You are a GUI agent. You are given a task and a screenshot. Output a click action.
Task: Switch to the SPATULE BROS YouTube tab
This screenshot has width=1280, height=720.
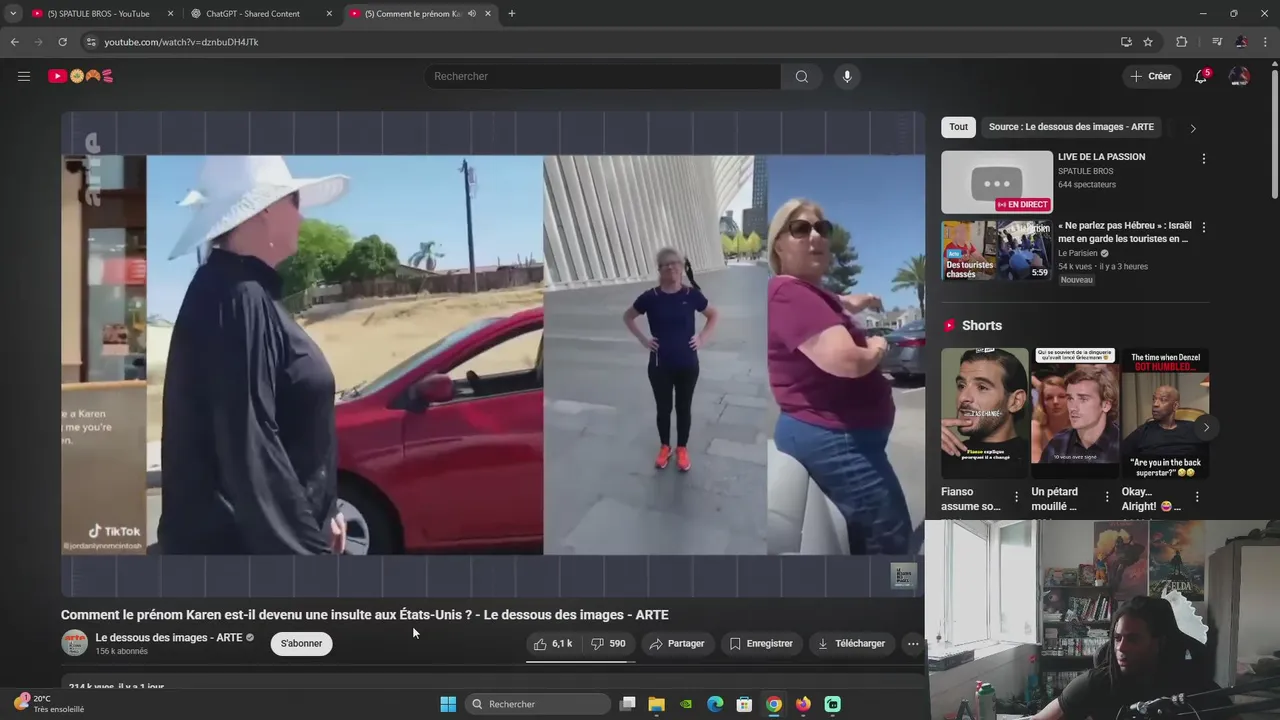point(100,14)
